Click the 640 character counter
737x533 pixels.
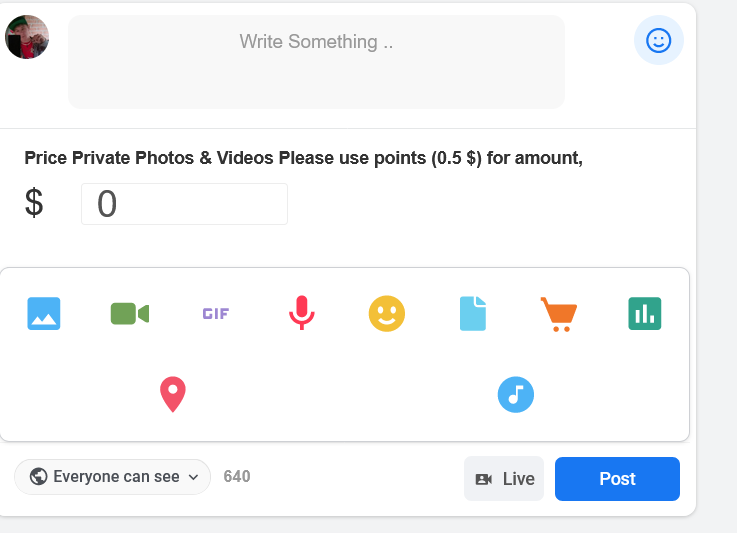[x=237, y=477]
